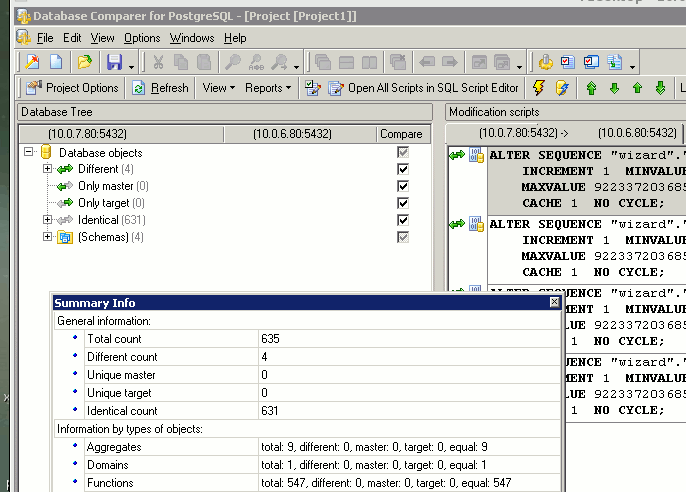Click the Identical count row label
The height and width of the screenshot is (492, 686).
[x=122, y=411]
